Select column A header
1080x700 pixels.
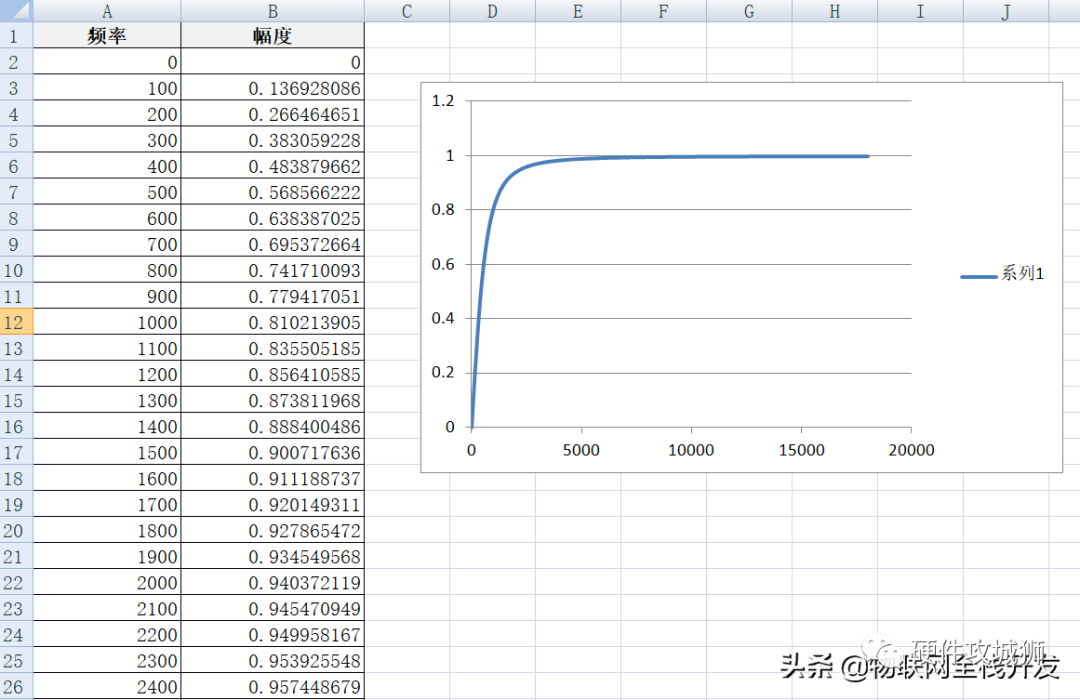[107, 11]
